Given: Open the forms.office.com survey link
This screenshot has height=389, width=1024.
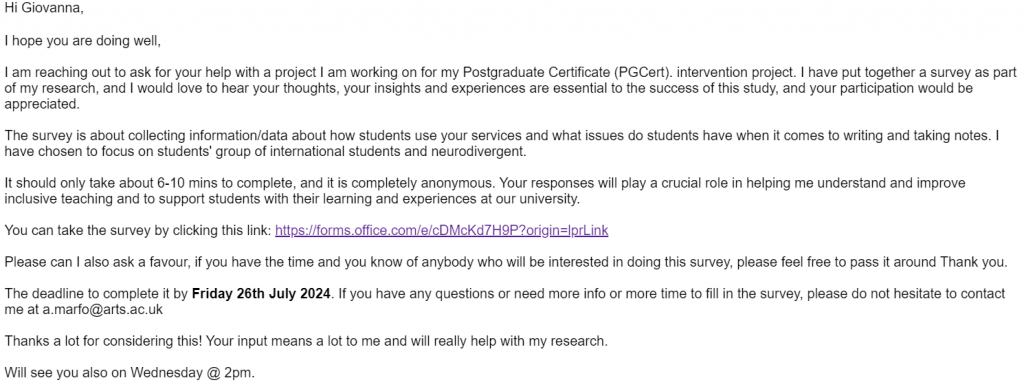Looking at the screenshot, I should 441,230.
